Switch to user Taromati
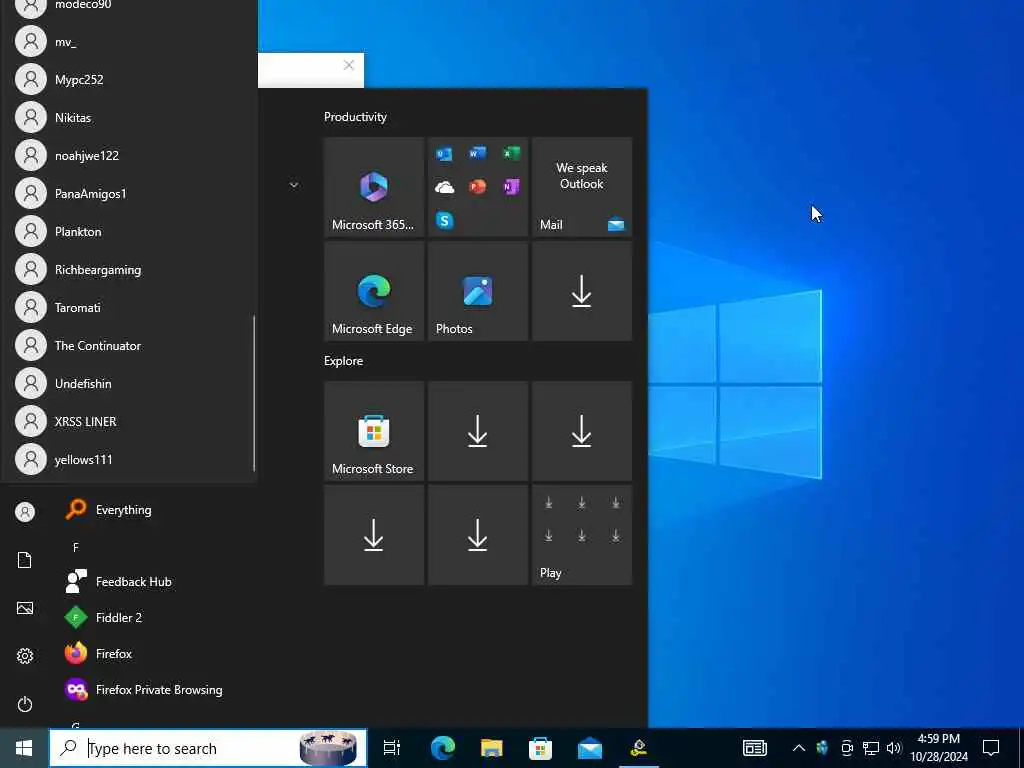1024x768 pixels. [129, 307]
